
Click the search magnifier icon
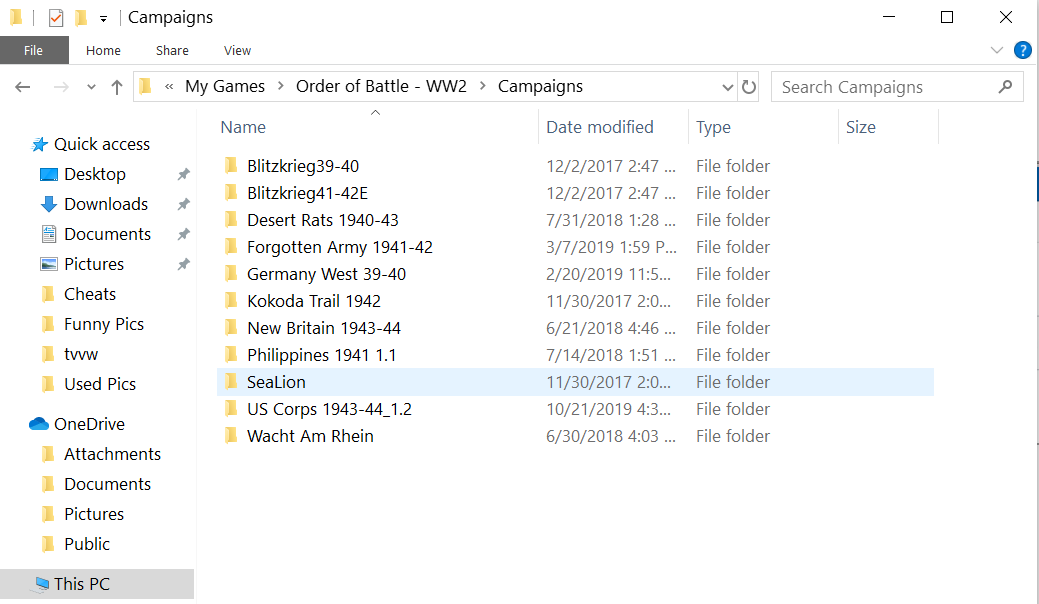coord(1006,87)
